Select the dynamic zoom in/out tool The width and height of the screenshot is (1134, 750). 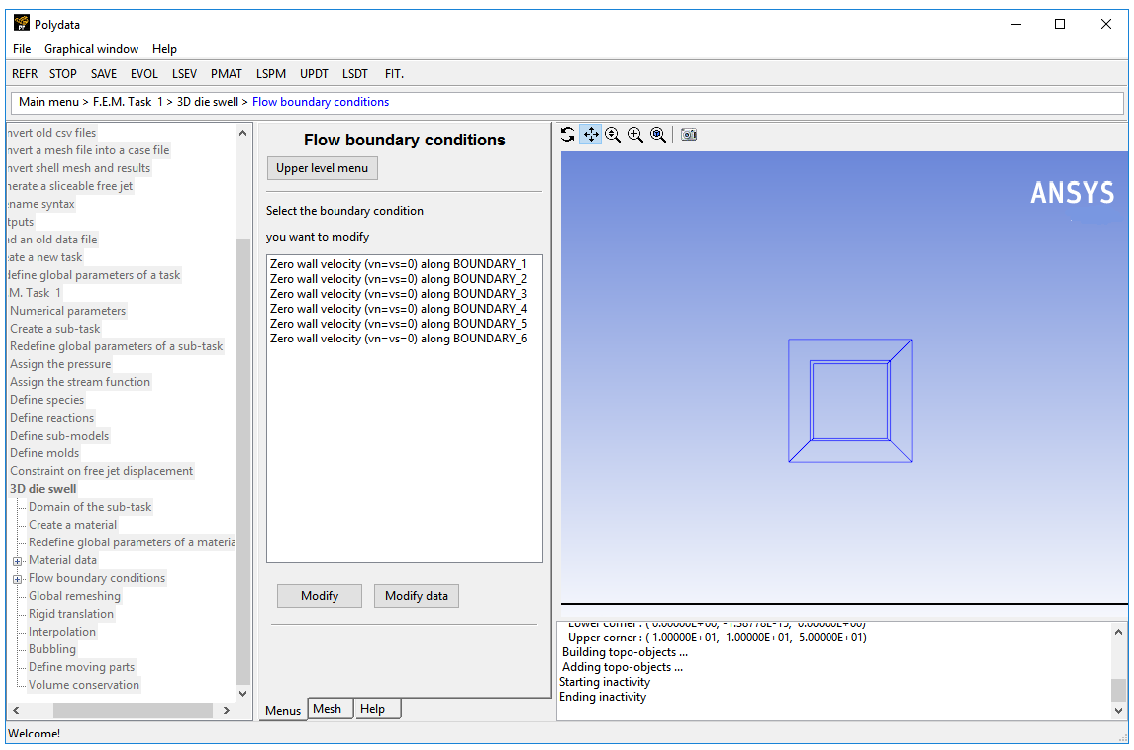pos(613,135)
